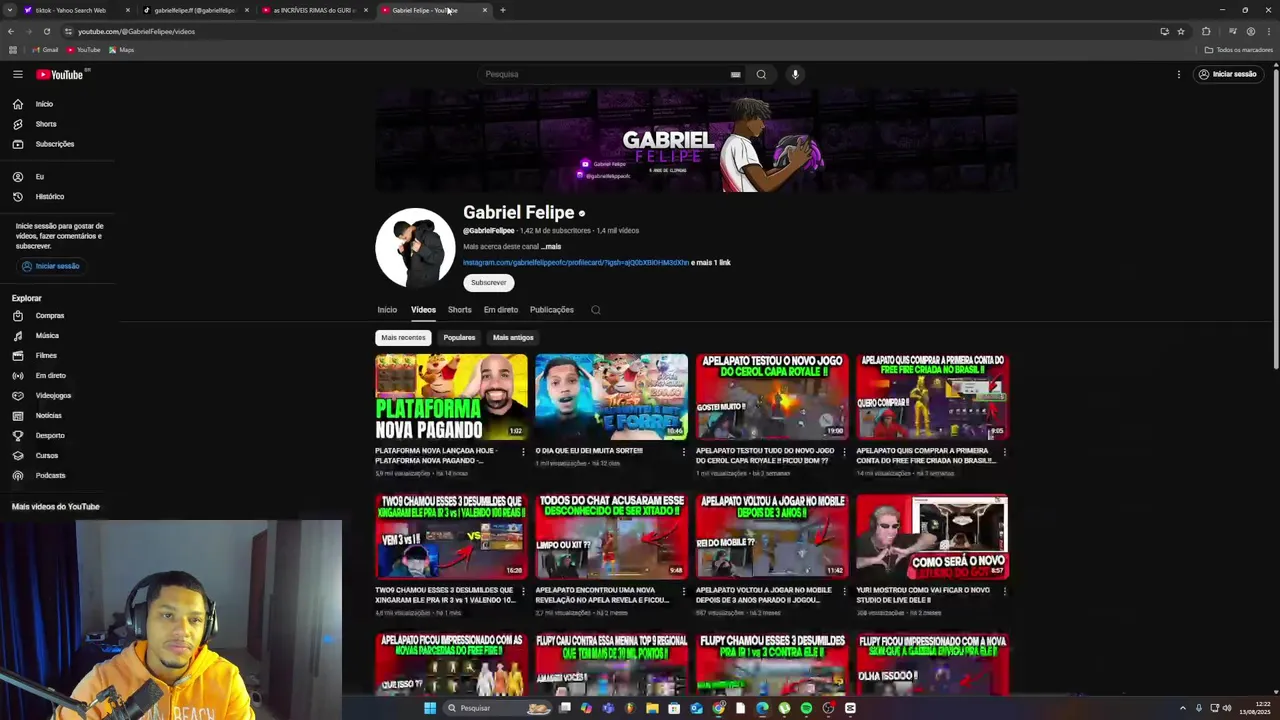Click the Subscrever button
The width and height of the screenshot is (1280, 720).
click(x=489, y=283)
